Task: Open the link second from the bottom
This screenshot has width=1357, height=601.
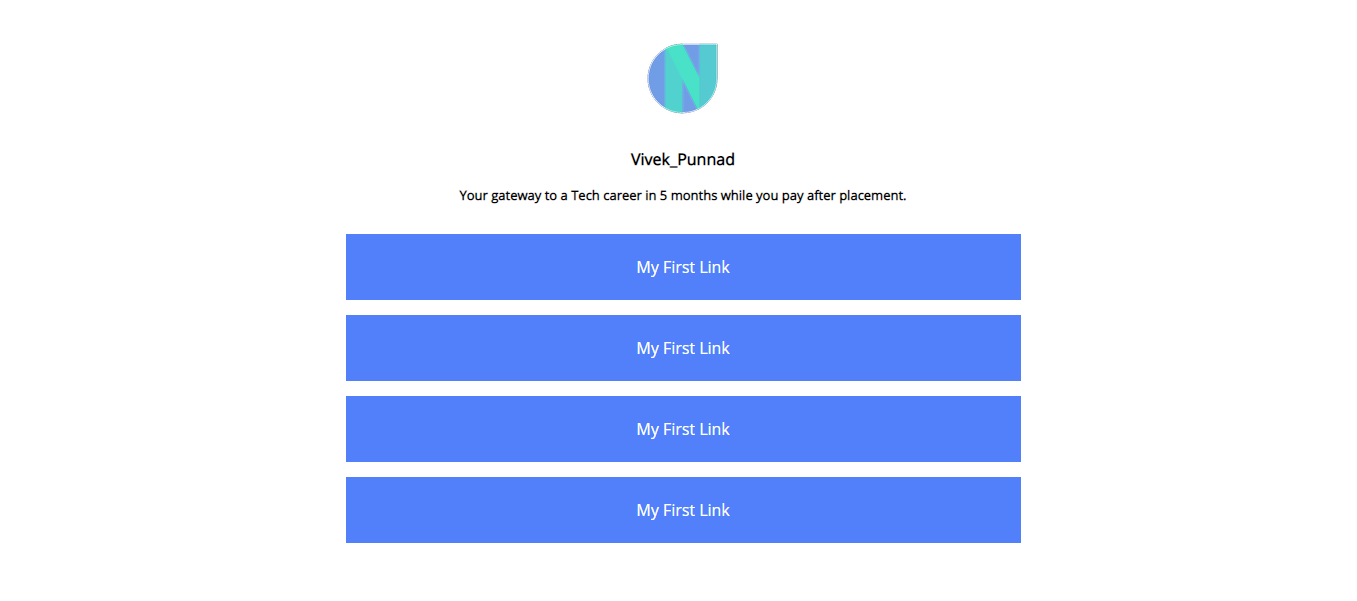Action: tap(683, 429)
